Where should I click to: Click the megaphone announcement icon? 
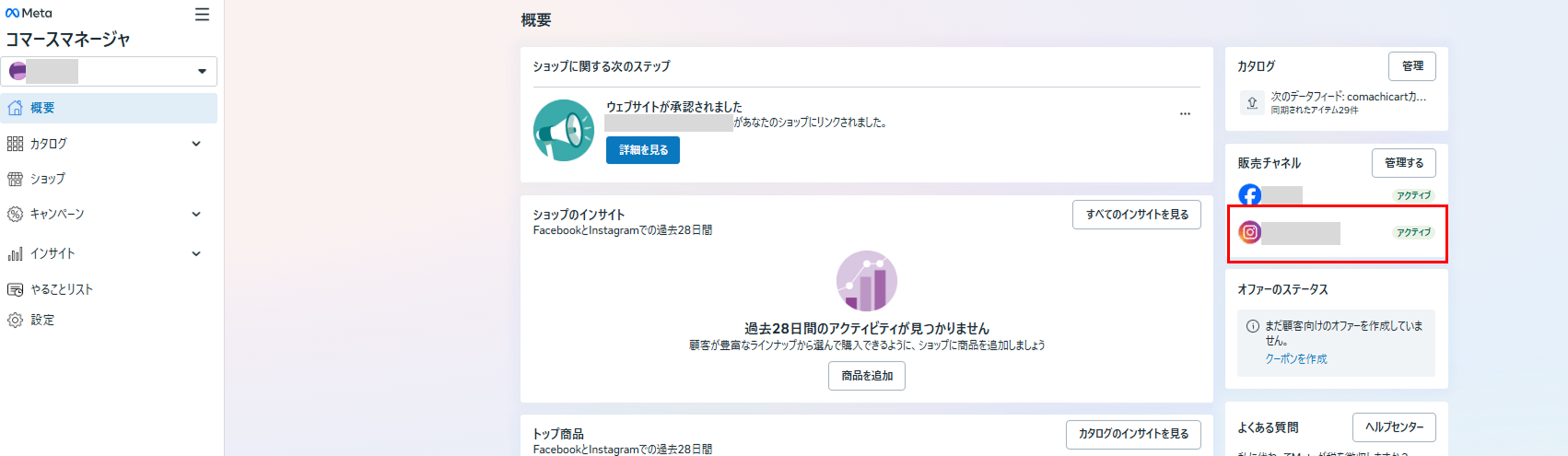click(564, 131)
